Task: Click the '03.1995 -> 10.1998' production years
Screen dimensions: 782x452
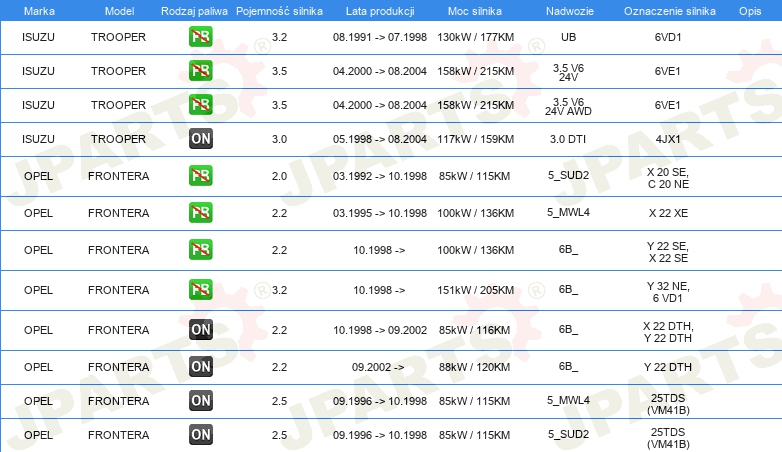Action: (380, 213)
